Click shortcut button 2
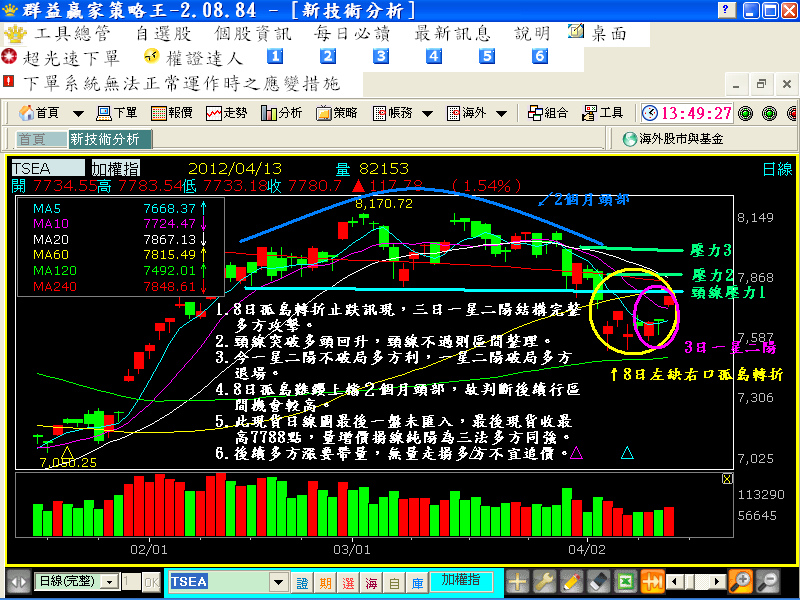The height and width of the screenshot is (600, 800). [328, 56]
